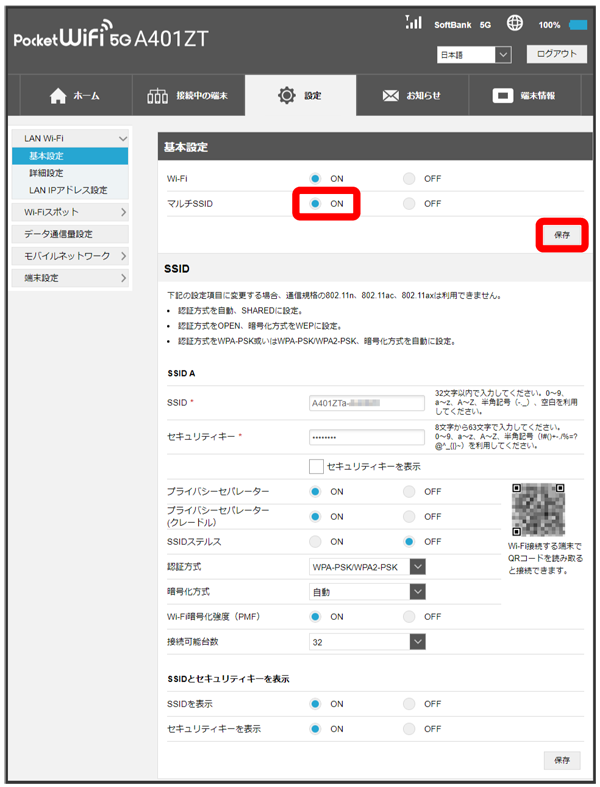The height and width of the screenshot is (787, 600).
Task: Turn SSIDステルス ON
Action: [x=316, y=541]
